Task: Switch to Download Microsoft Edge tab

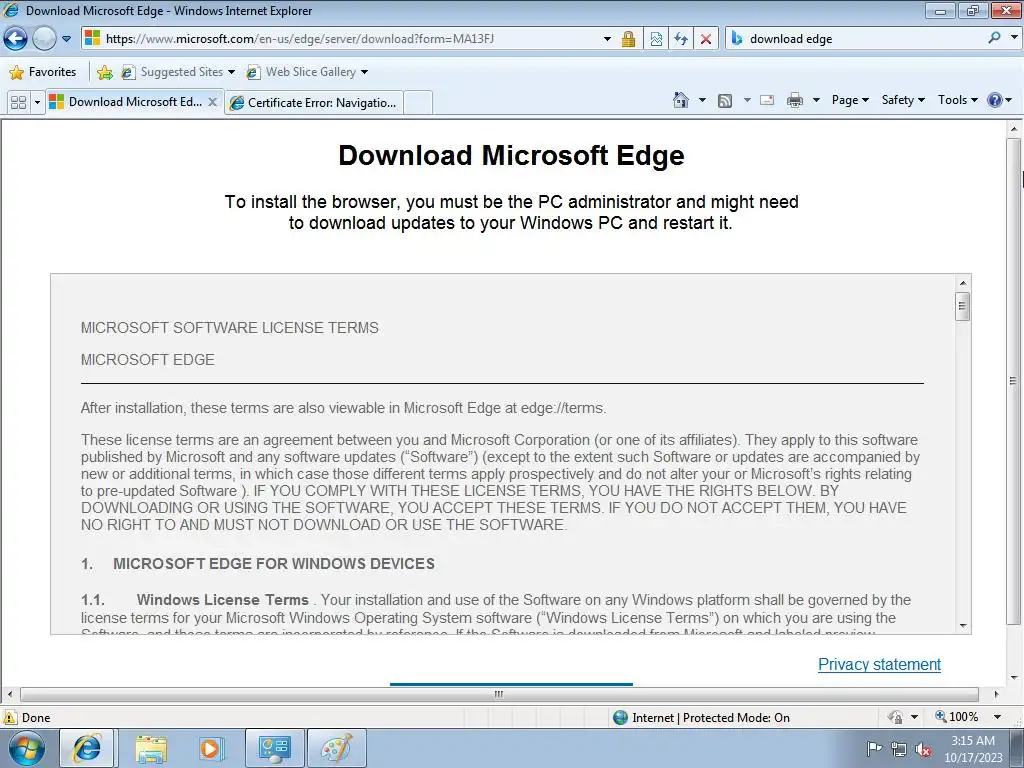Action: pos(127,102)
